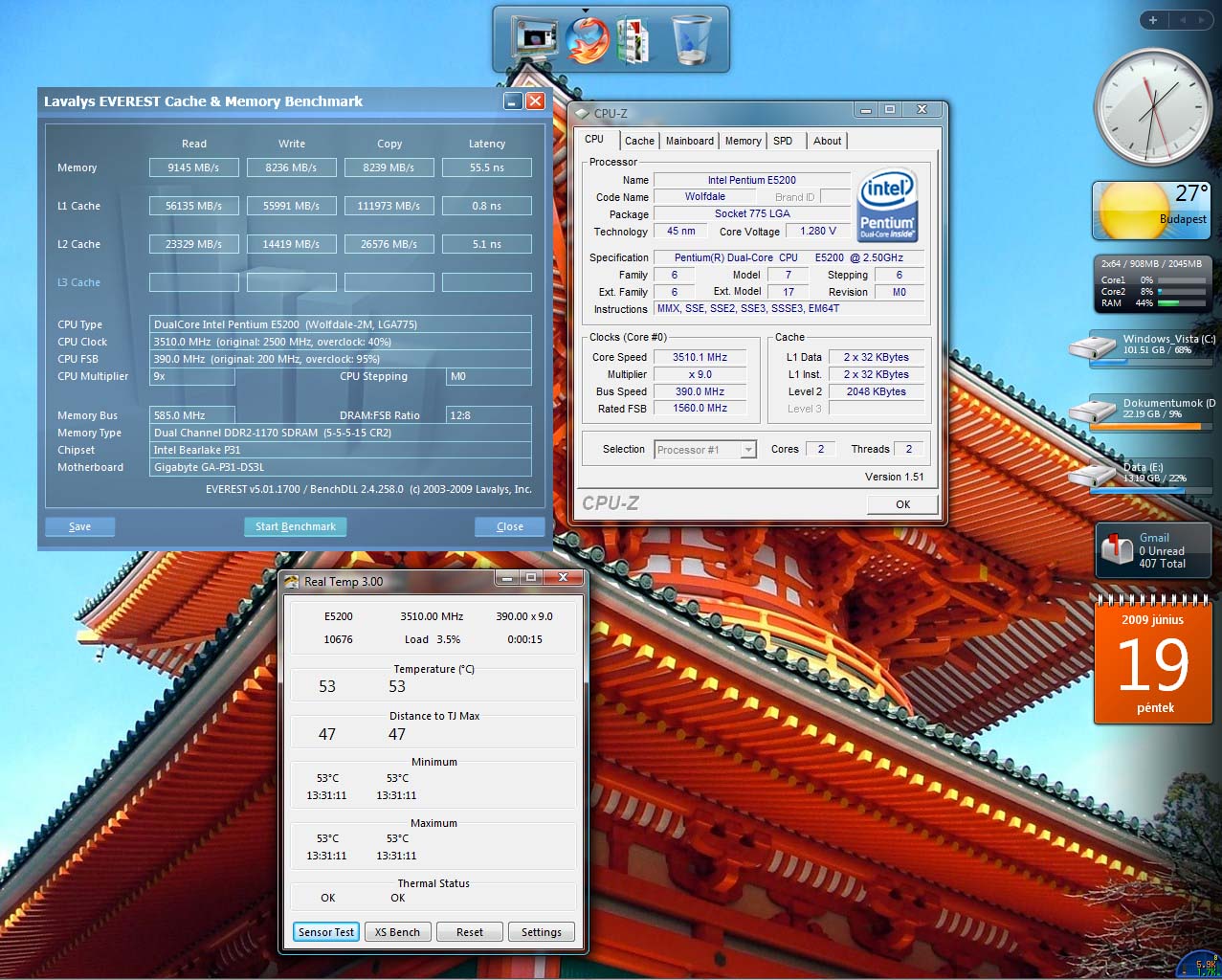Click the Memory Write value 8236 MB/s
Image resolution: width=1222 pixels, height=980 pixels.
[292, 167]
